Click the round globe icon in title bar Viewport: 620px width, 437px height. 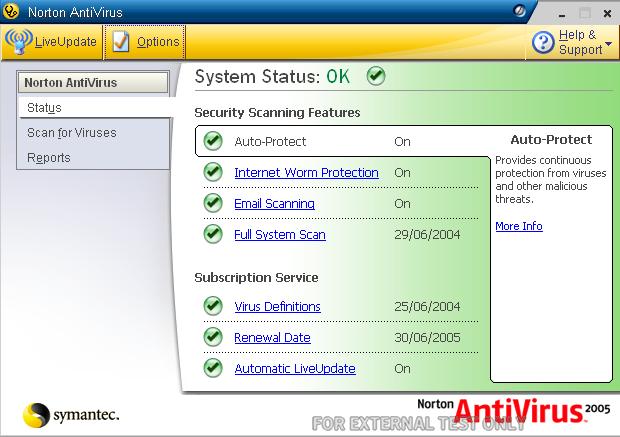520,11
